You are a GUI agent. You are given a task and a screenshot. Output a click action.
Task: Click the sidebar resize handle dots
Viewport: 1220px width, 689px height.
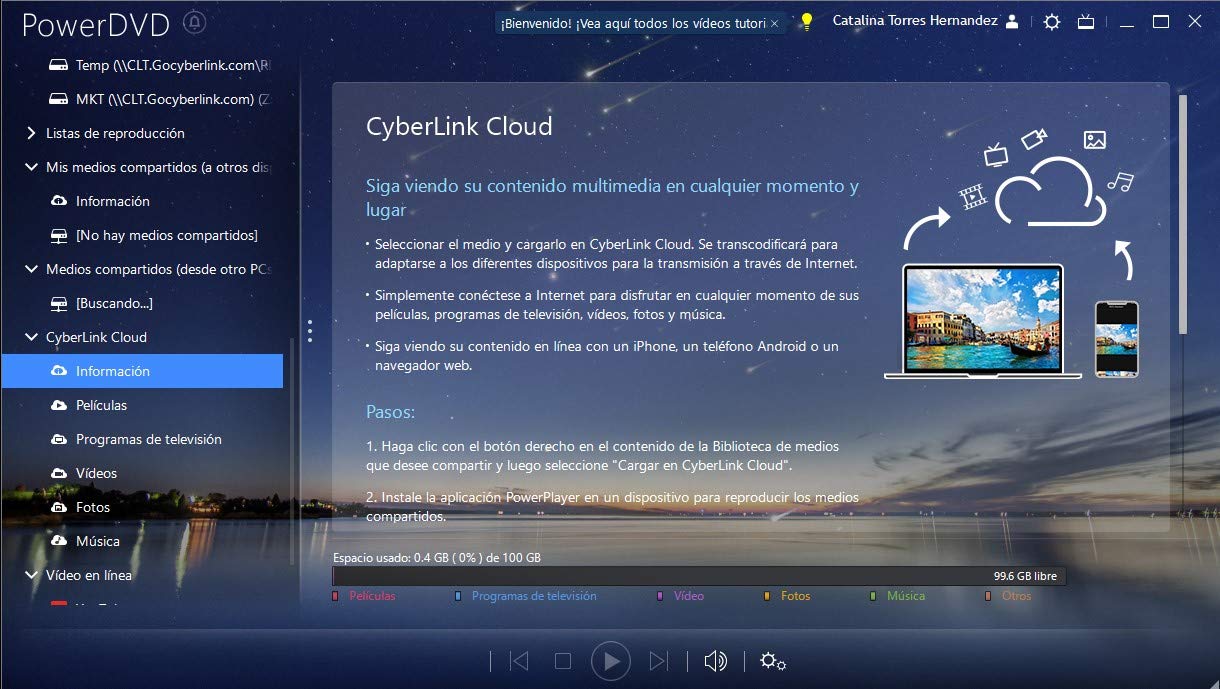(x=310, y=331)
